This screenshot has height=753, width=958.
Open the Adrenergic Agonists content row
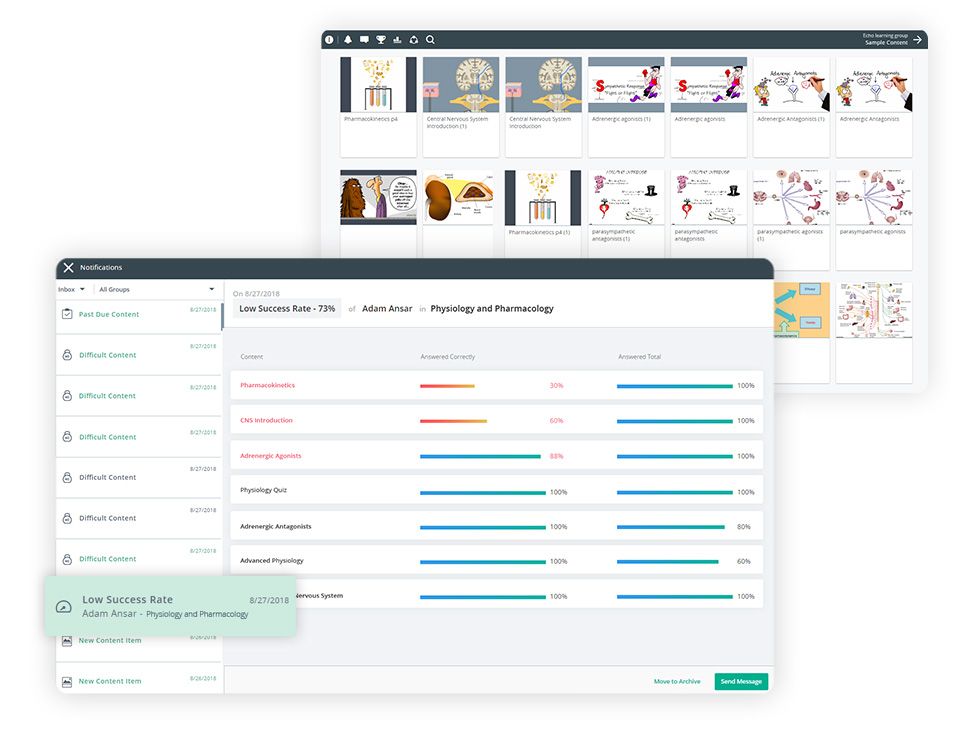496,455
